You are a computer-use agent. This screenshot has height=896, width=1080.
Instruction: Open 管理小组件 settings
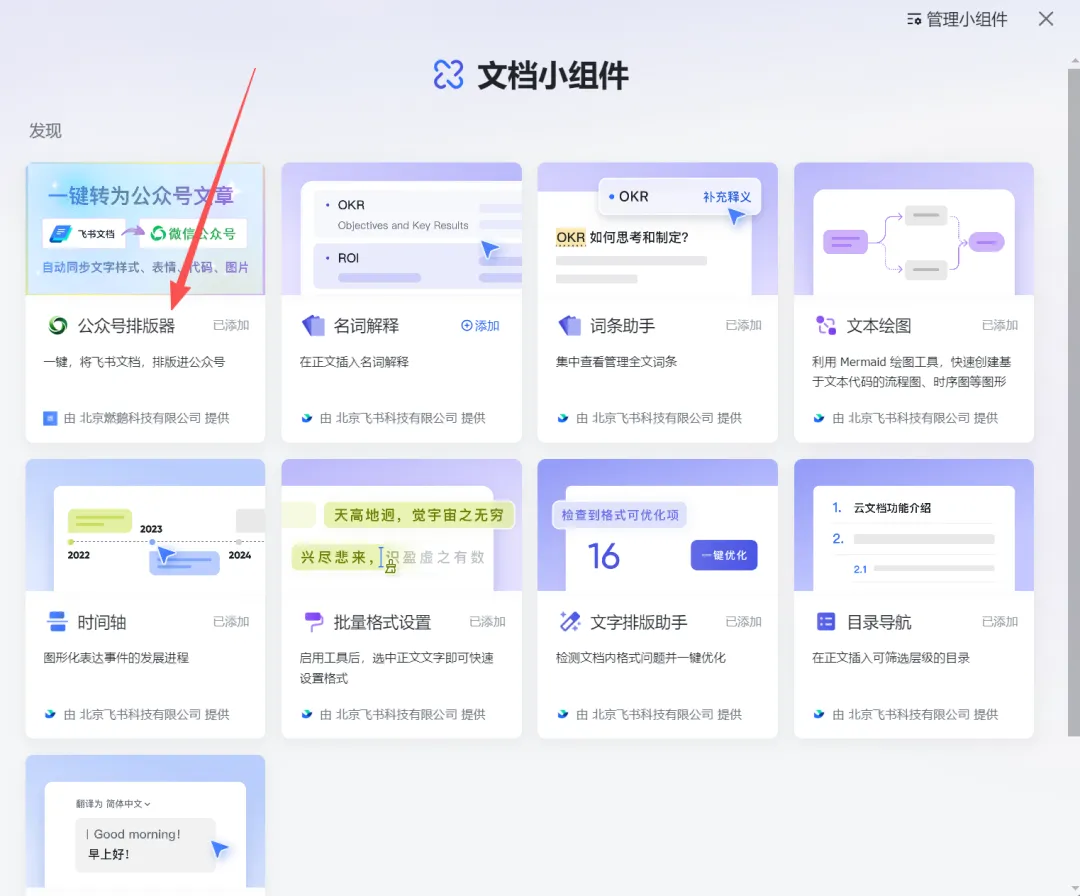(957, 19)
